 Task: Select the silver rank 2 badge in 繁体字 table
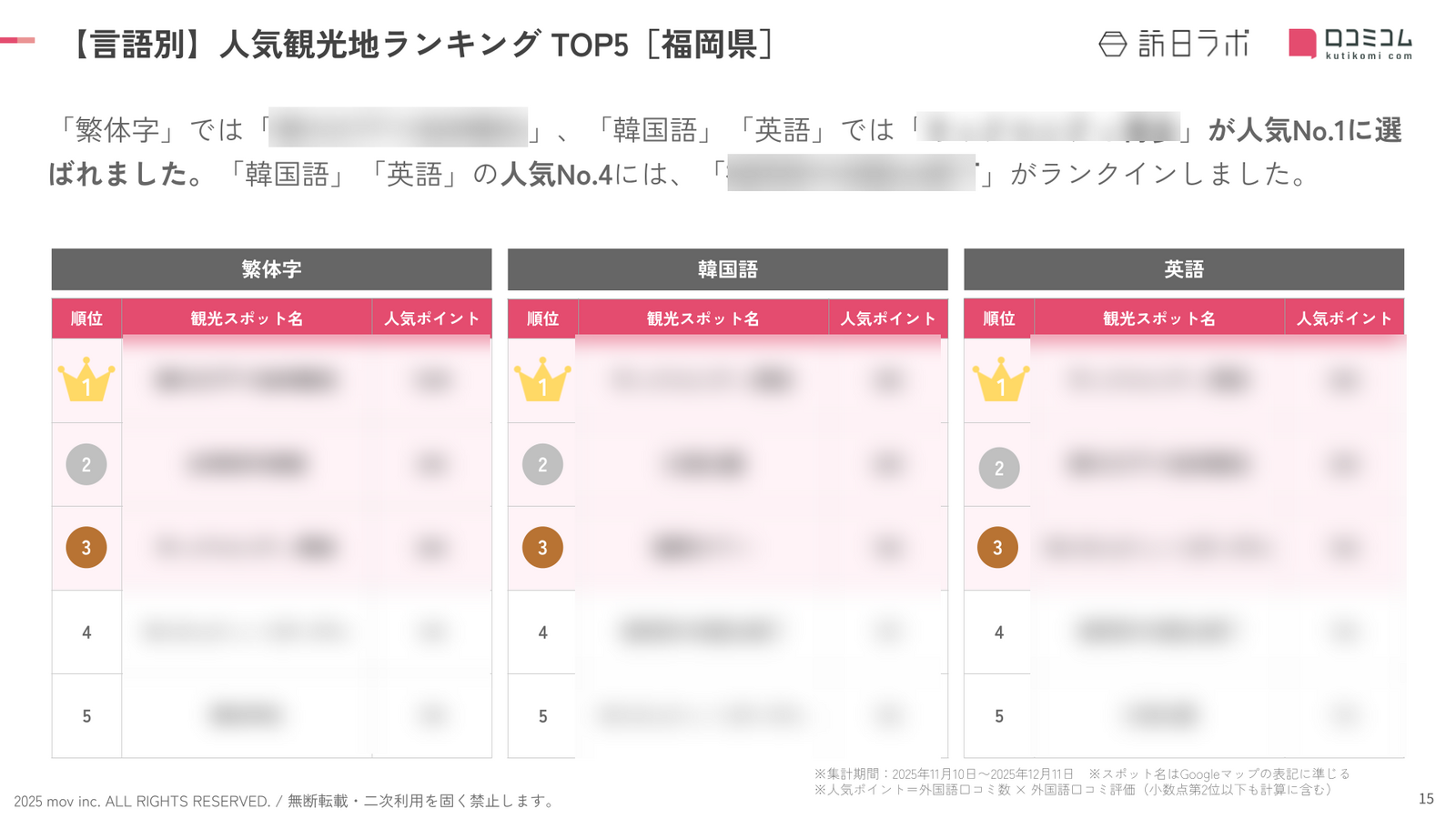tap(86, 465)
